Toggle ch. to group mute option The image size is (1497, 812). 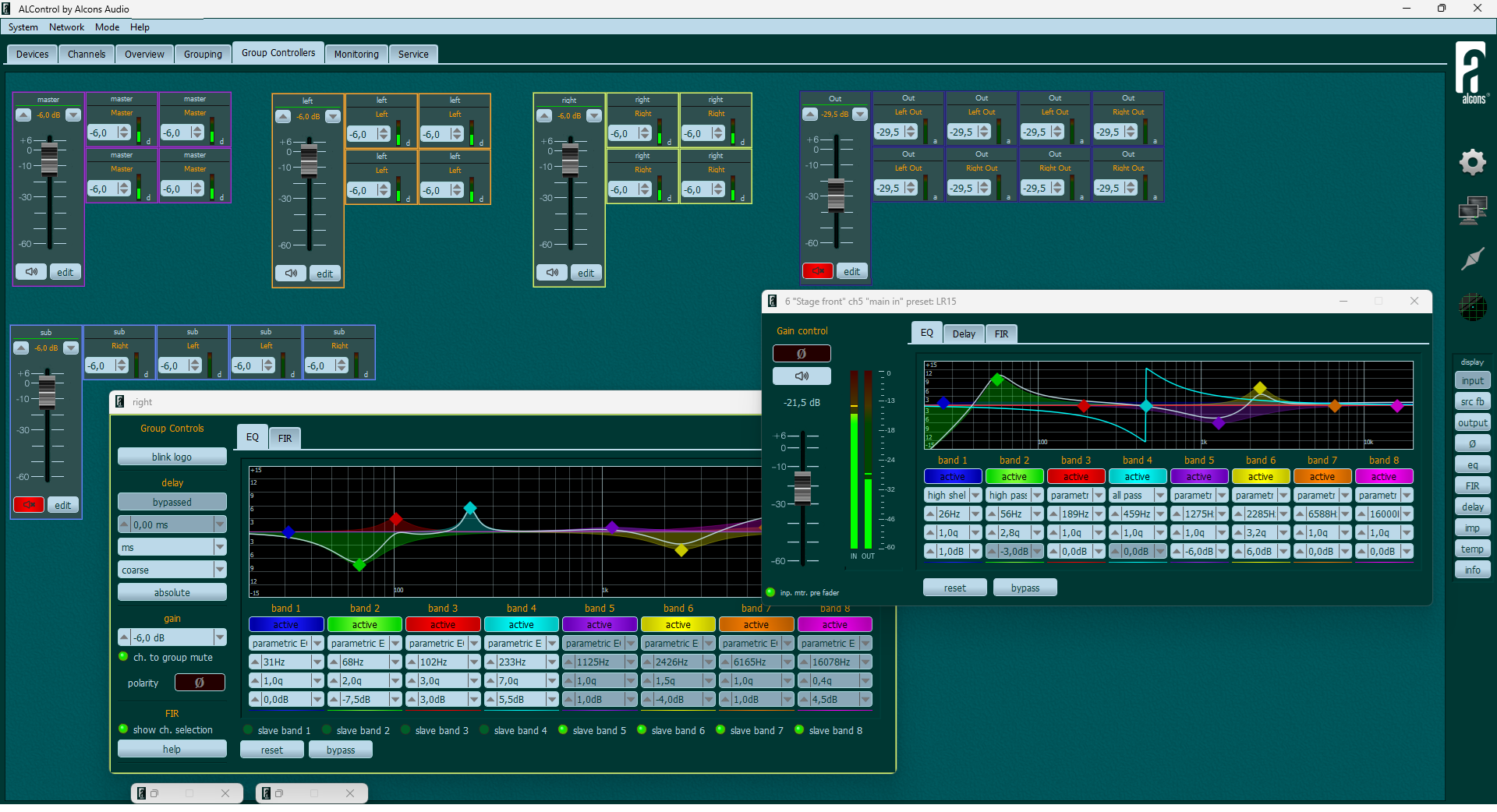[x=123, y=657]
